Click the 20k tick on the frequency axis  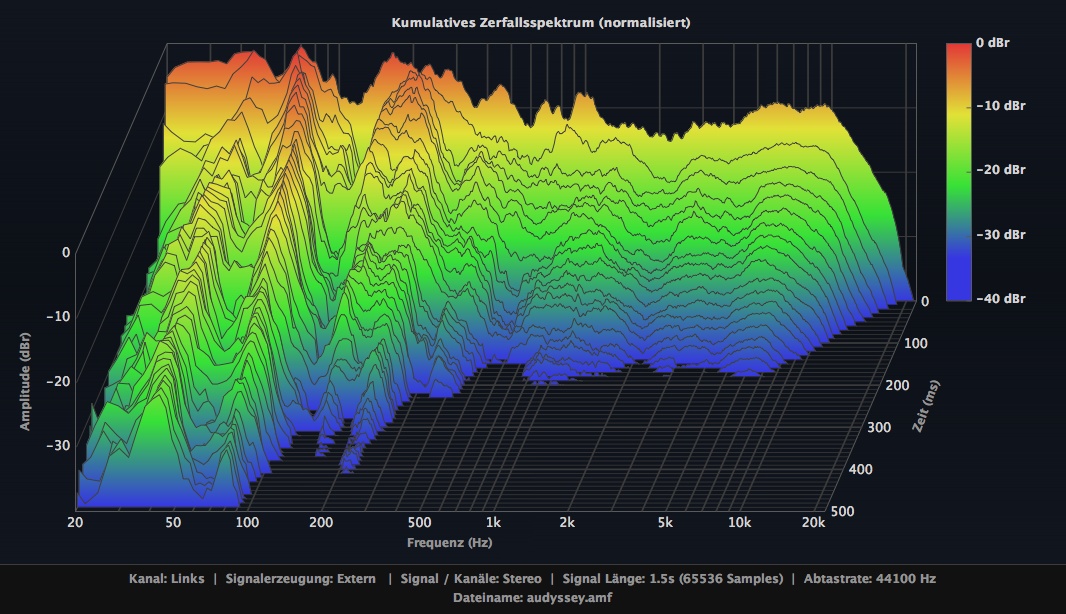point(813,523)
